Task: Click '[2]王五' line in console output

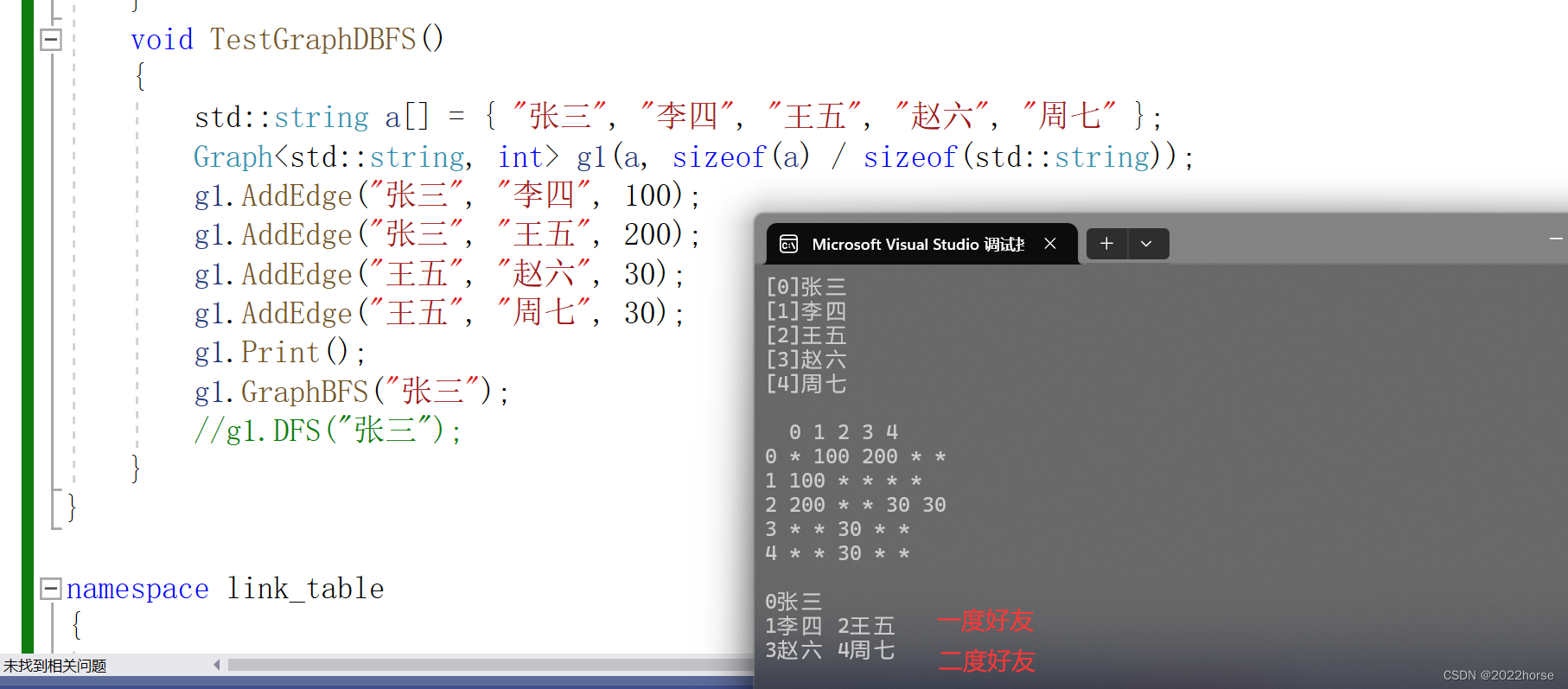Action: 806,335
